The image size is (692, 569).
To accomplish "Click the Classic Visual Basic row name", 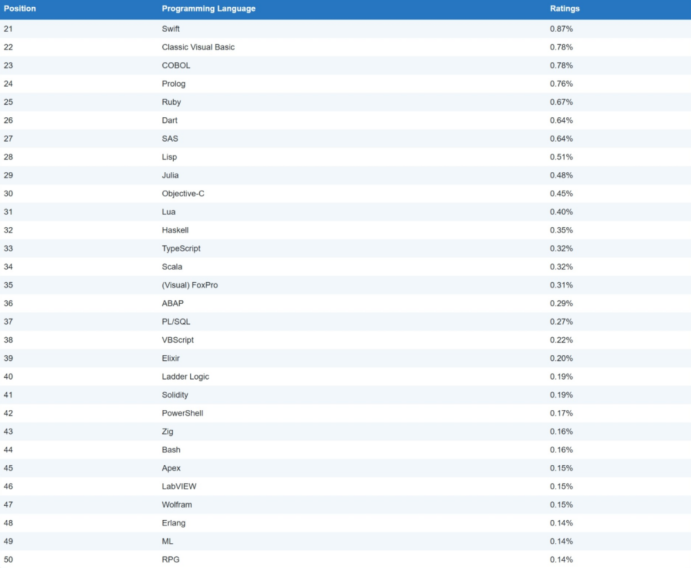I will pos(198,47).
